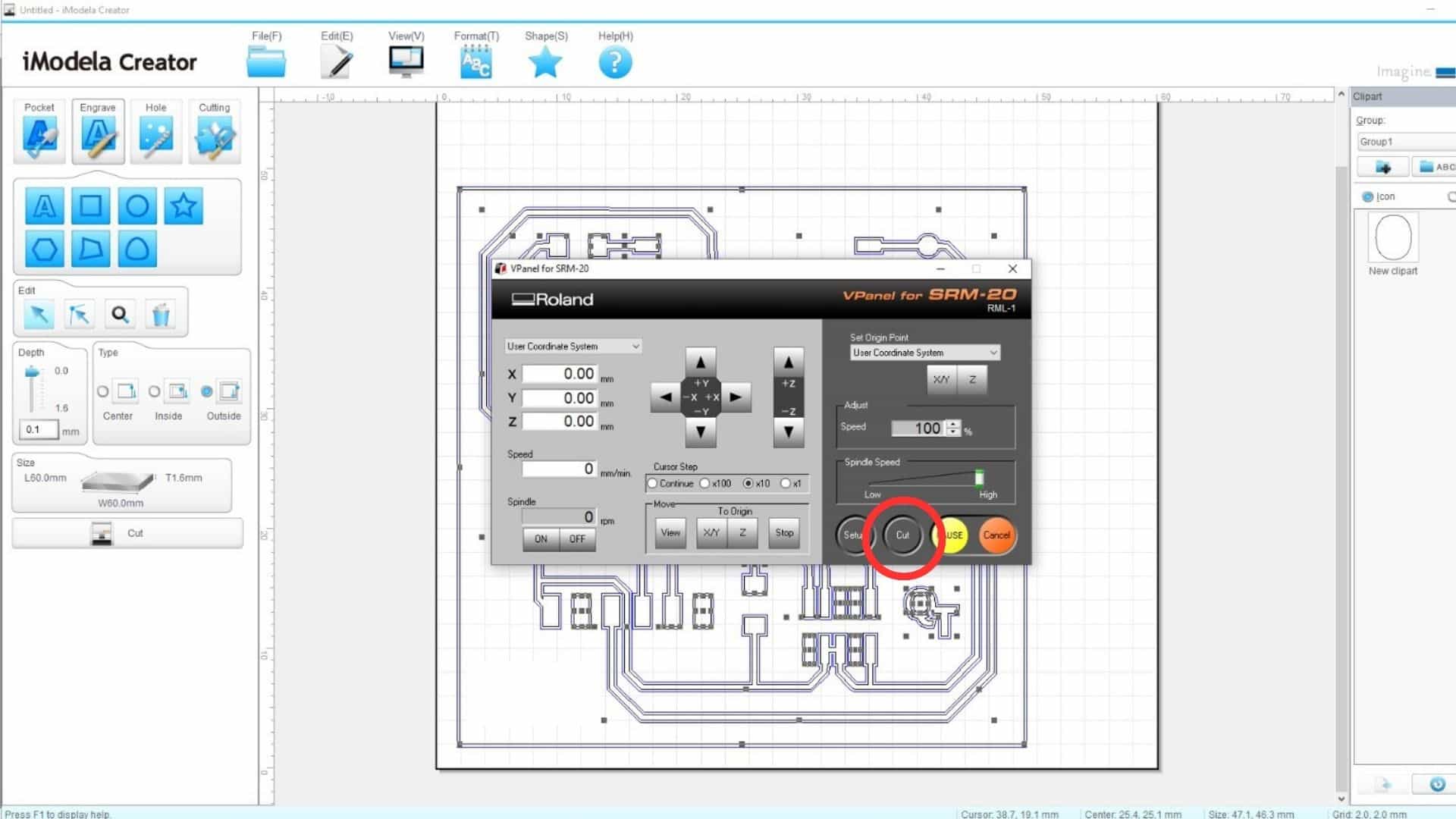Open the Shape star icon in toolbar
The height and width of the screenshot is (819, 1456).
click(545, 62)
